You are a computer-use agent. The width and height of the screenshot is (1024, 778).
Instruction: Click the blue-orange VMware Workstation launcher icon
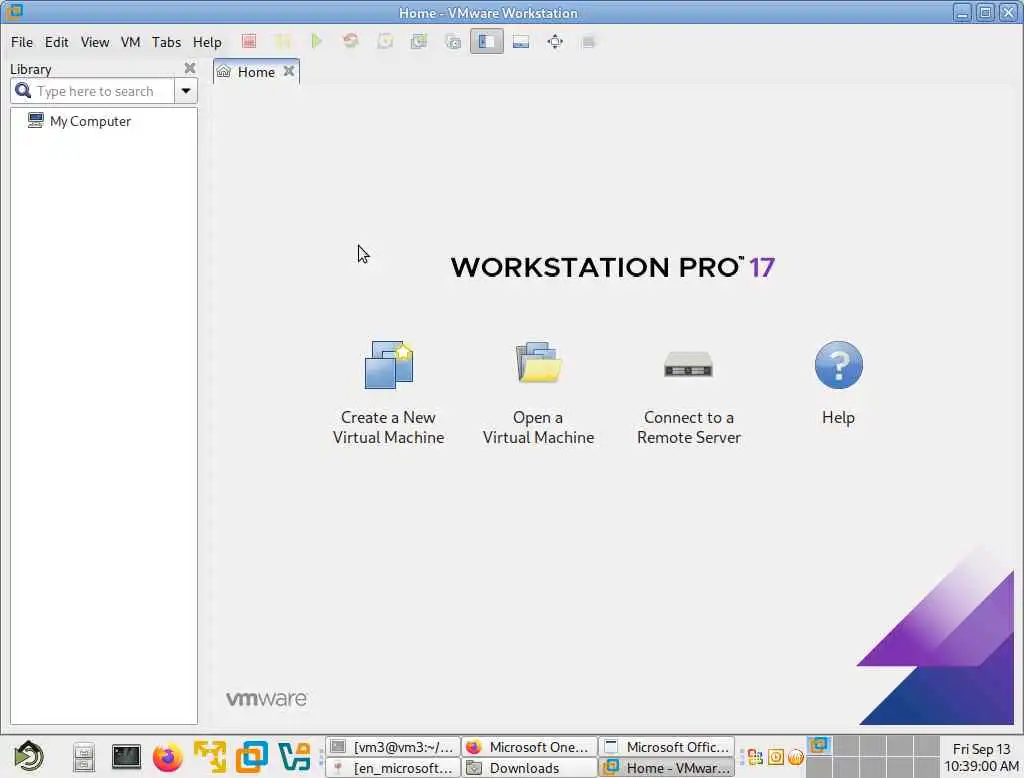tap(252, 757)
